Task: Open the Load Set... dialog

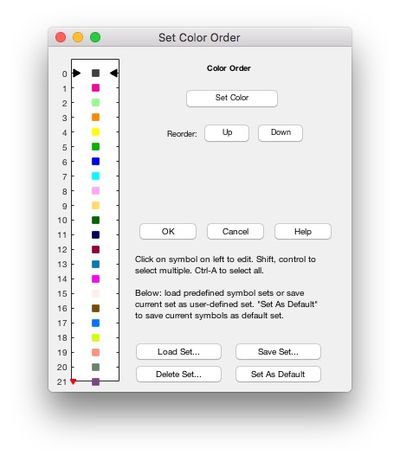Action: (x=179, y=352)
